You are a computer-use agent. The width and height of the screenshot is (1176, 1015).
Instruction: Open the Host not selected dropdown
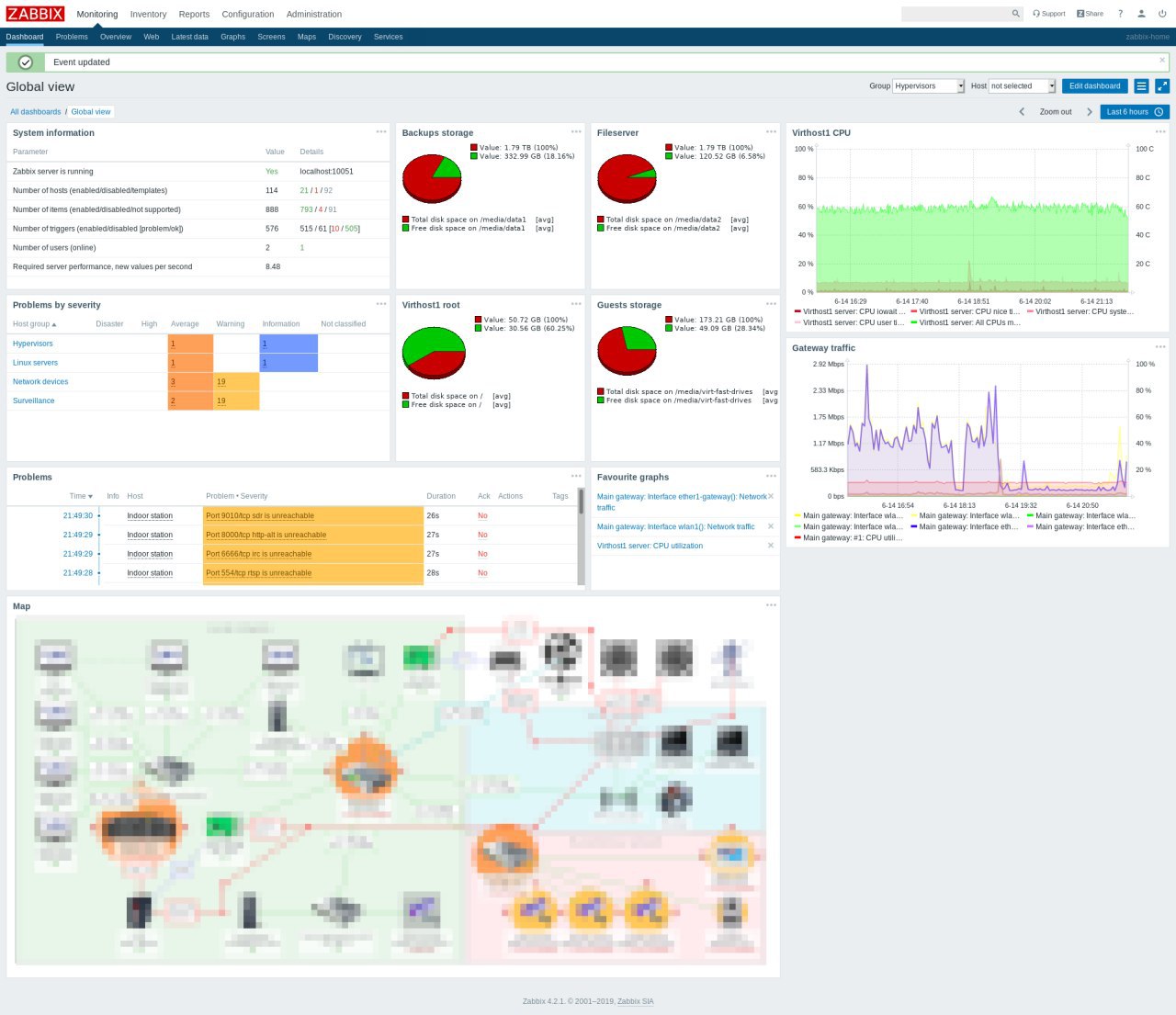coord(1023,86)
